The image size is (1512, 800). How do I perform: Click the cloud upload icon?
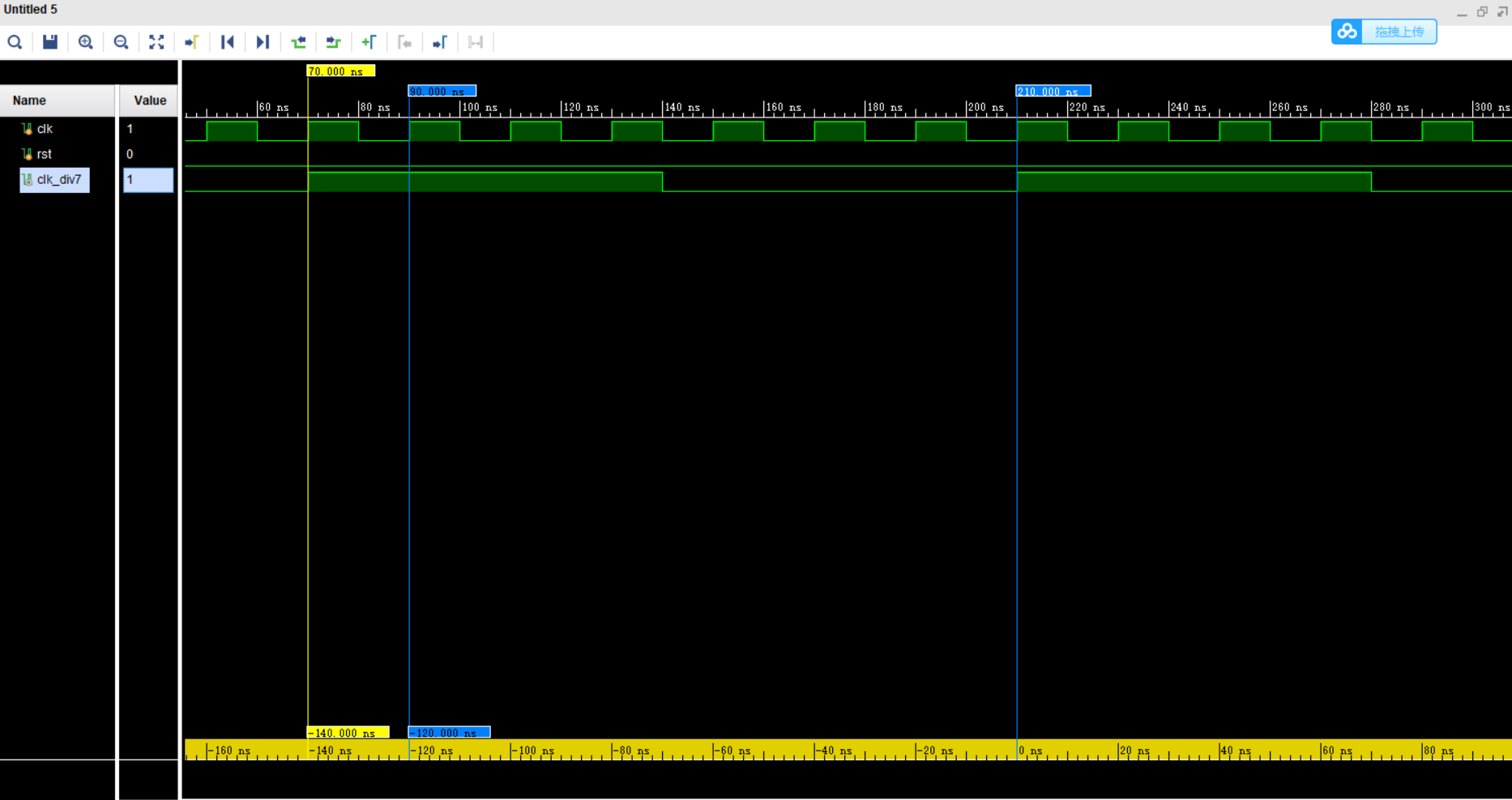(1347, 32)
